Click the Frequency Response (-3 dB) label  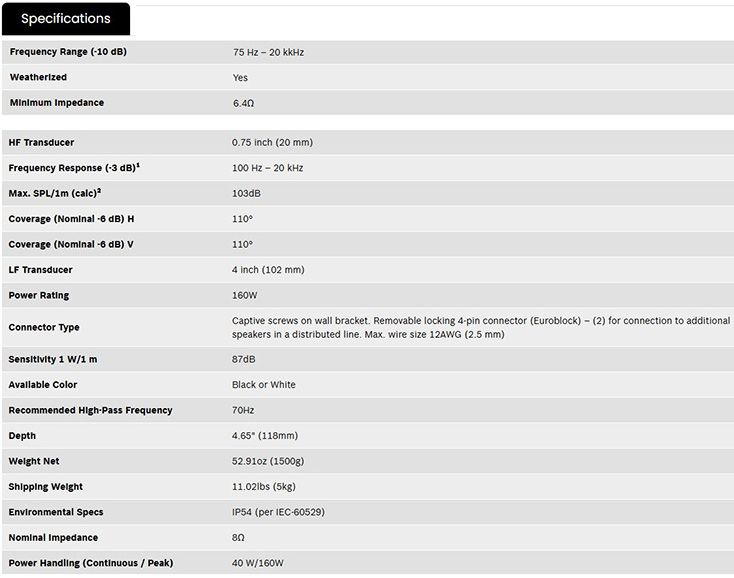[73, 168]
